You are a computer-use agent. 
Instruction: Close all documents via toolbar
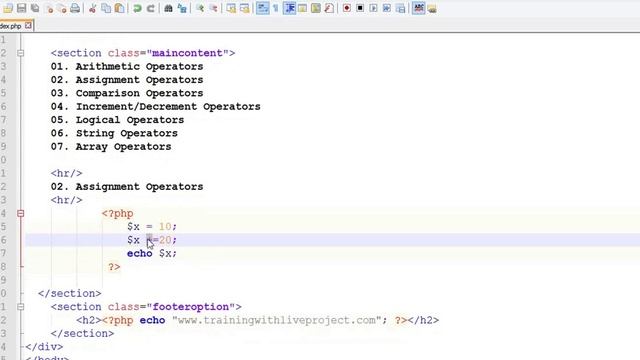[x=62, y=8]
